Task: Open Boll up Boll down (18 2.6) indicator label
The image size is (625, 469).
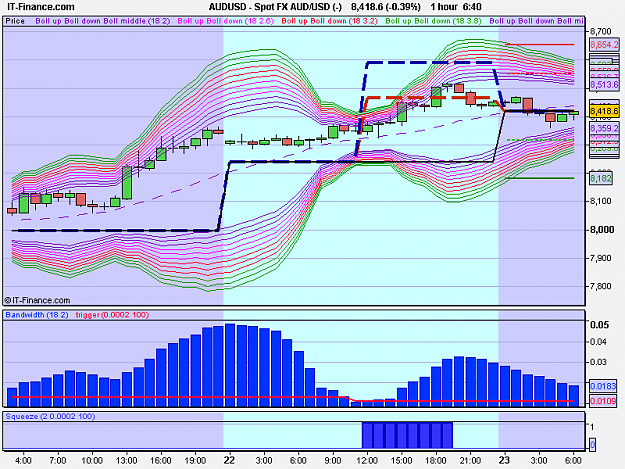Action: point(226,21)
